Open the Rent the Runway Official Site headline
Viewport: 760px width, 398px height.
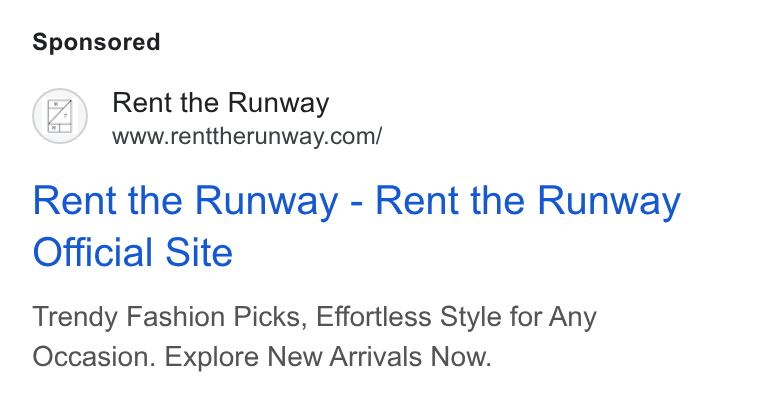pos(356,226)
